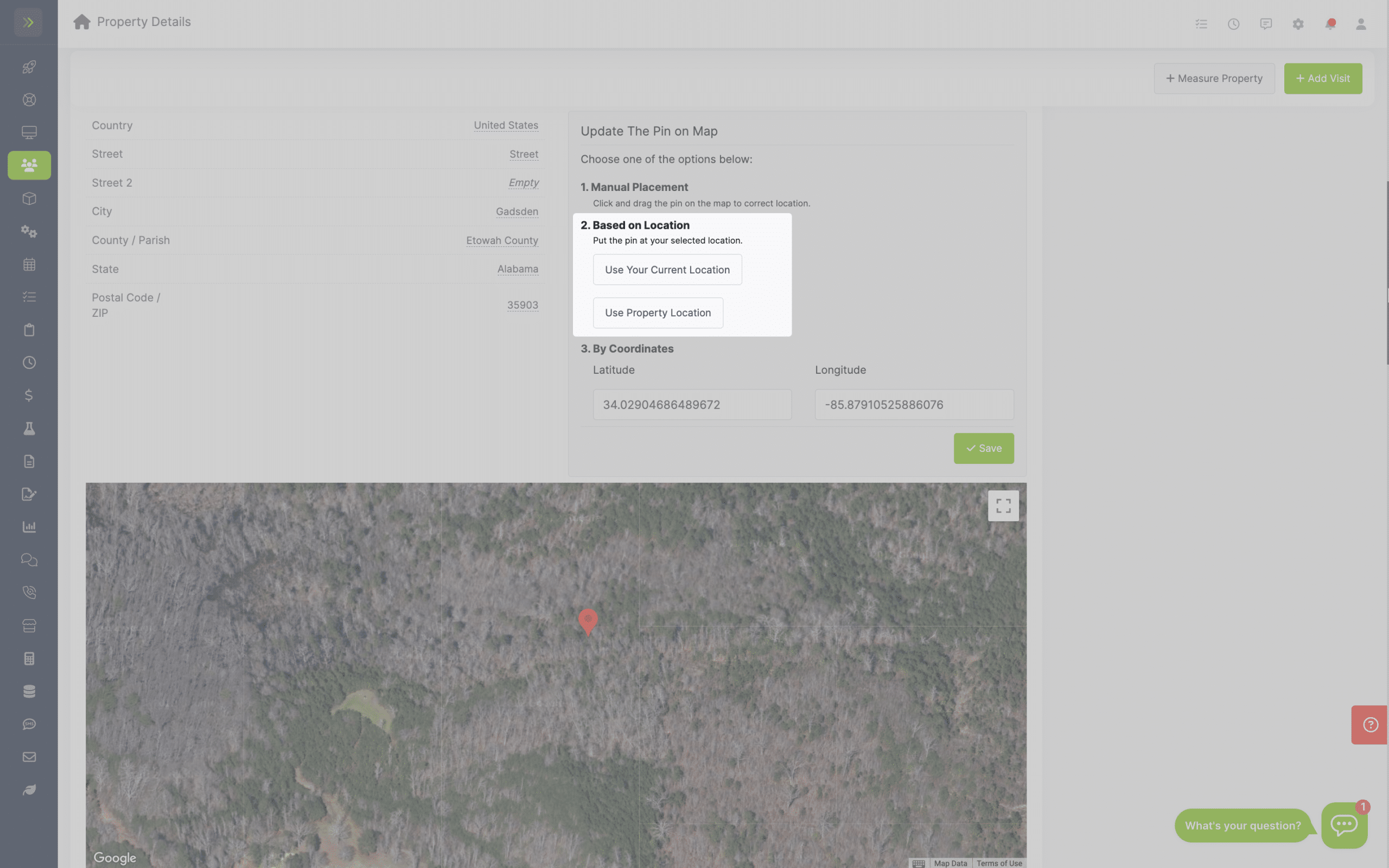Open the map keyboard shortcuts icon
The height and width of the screenshot is (868, 1389).
pos(918,863)
